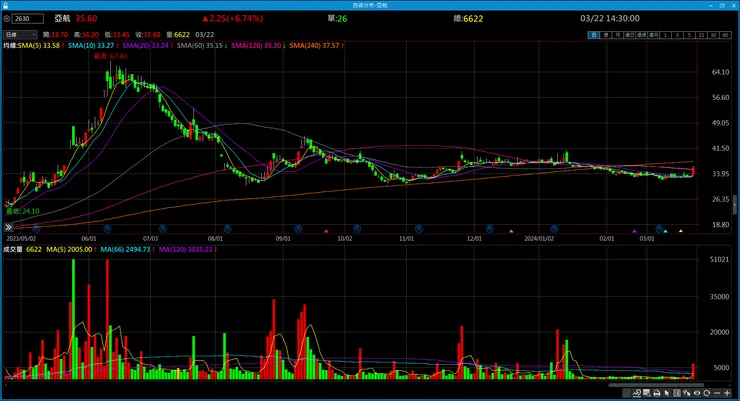The height and width of the screenshot is (401, 740).
Task: Switch to the monthly 月 period tab
Action: [618, 35]
